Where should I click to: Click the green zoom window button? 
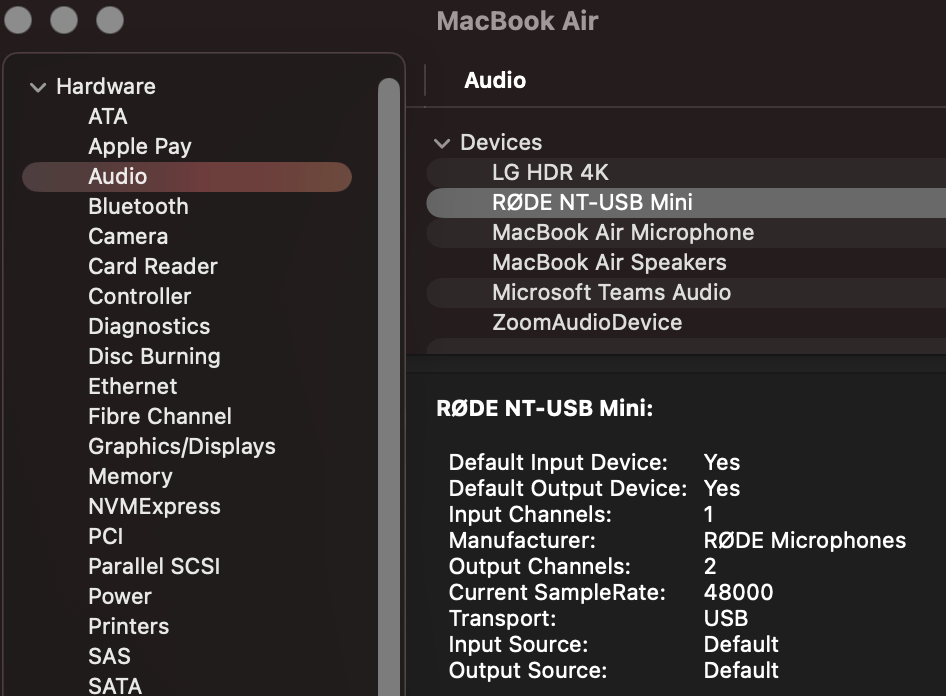(109, 19)
